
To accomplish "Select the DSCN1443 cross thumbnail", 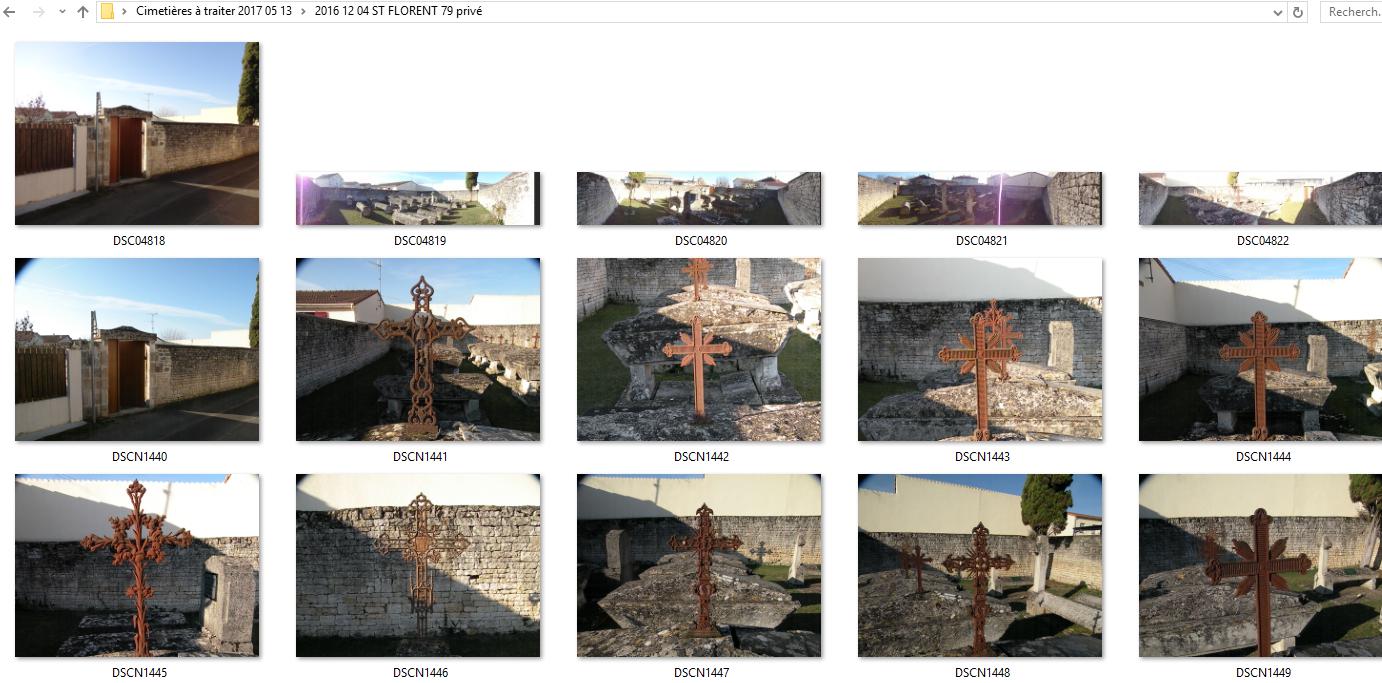I will tap(980, 349).
